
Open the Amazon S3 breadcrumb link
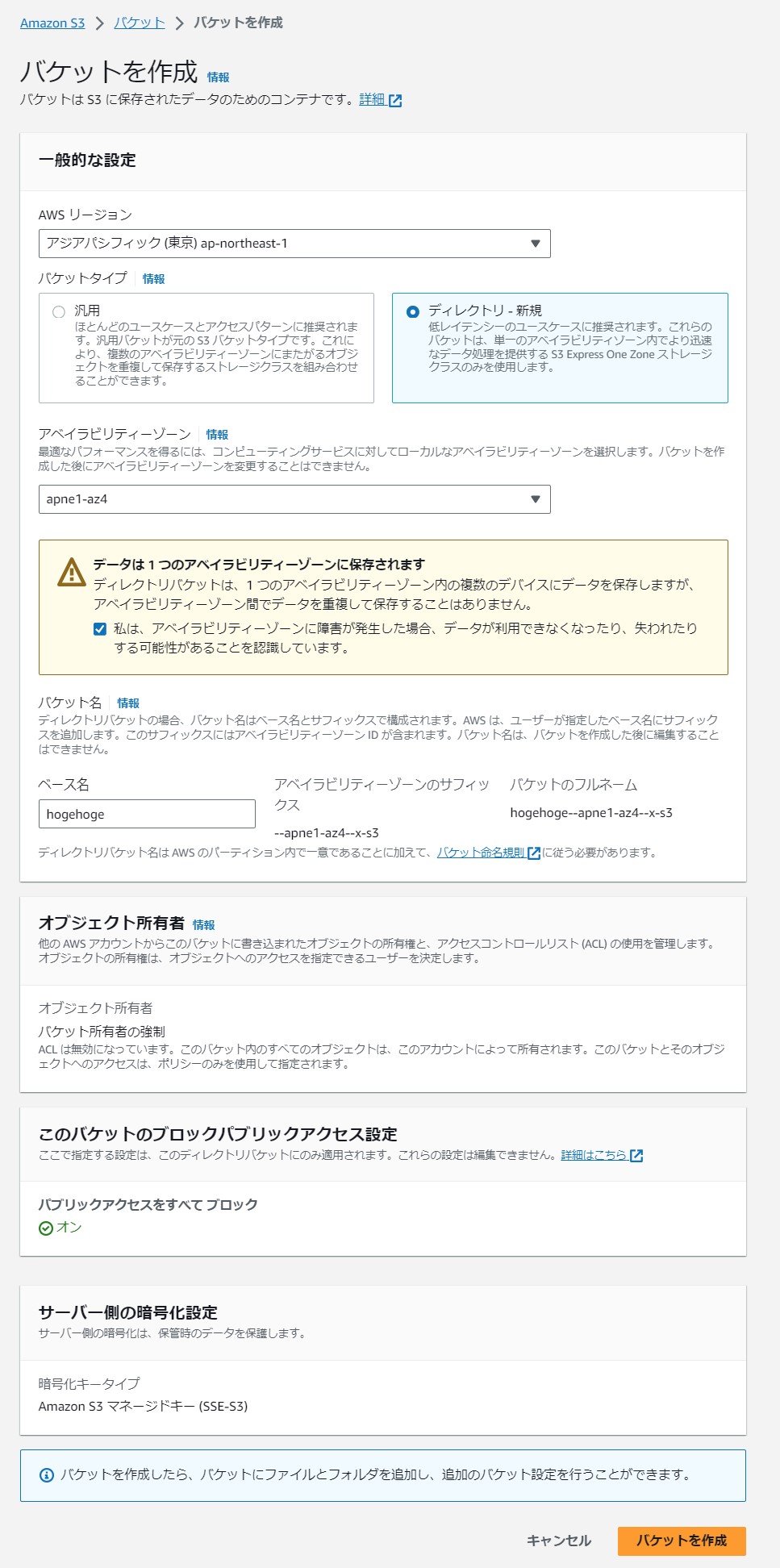52,23
